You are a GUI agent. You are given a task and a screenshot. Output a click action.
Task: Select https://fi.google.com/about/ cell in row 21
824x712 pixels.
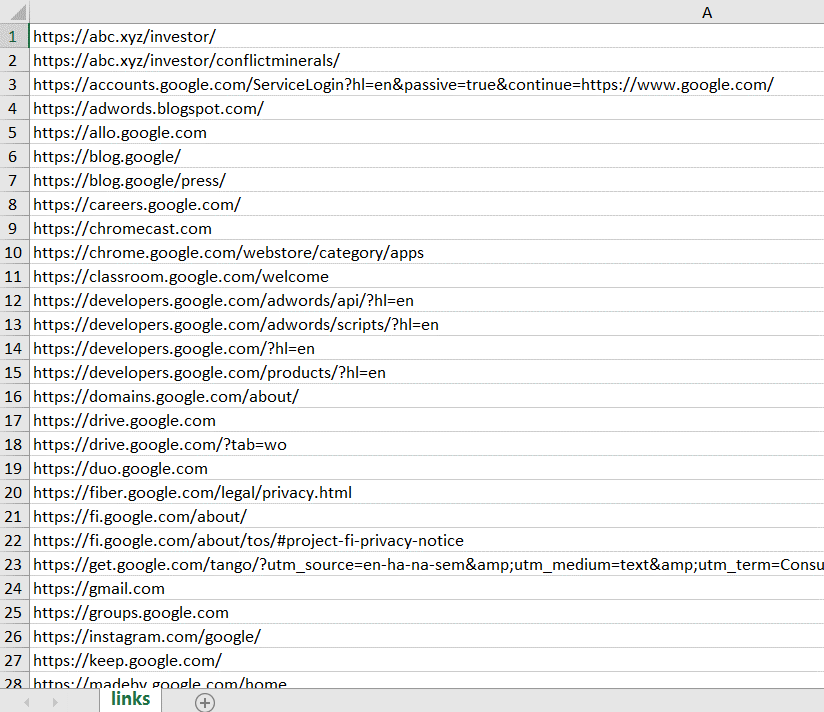point(427,517)
